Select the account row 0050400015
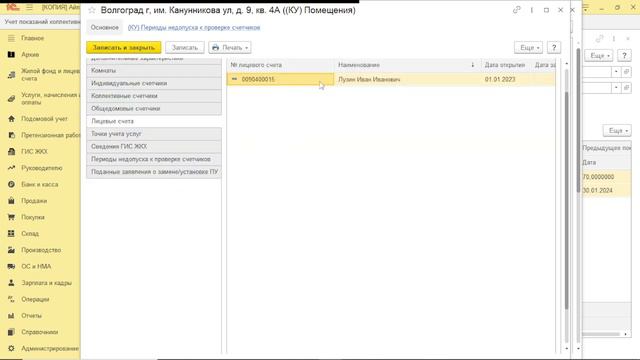The width and height of the screenshot is (640, 360). [x=391, y=79]
